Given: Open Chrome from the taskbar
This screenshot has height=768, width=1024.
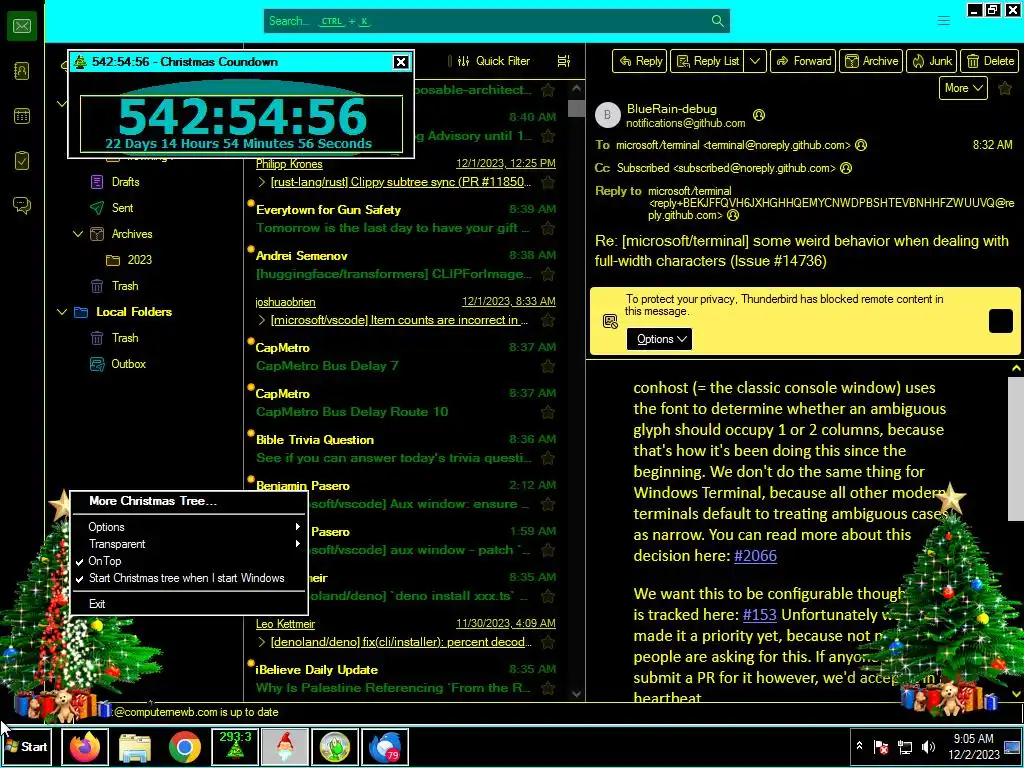Looking at the screenshot, I should 185,747.
